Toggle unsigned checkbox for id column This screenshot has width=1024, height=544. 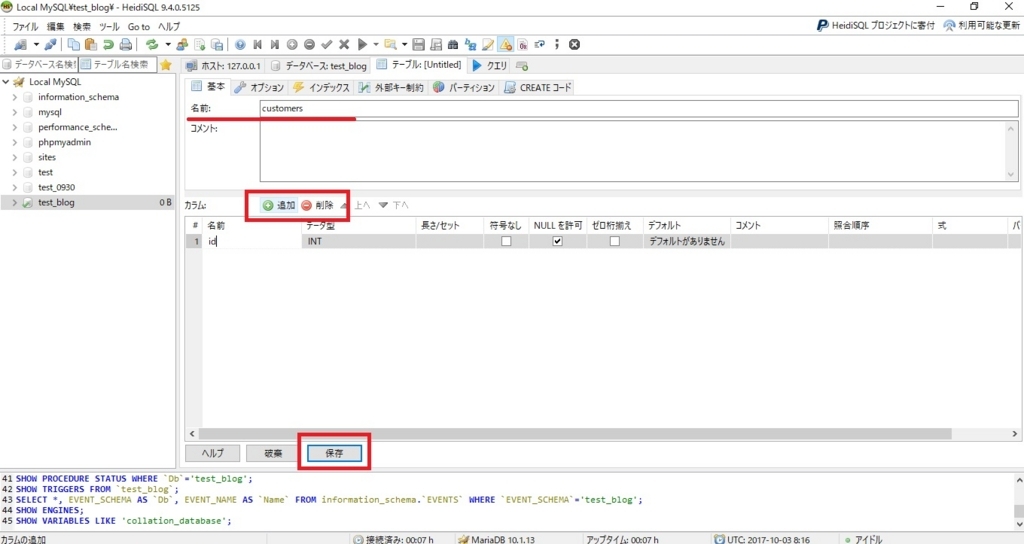(x=505, y=241)
